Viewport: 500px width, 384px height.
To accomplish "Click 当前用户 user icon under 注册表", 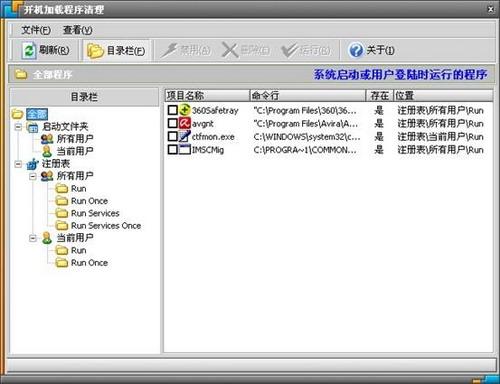I will 47,238.
